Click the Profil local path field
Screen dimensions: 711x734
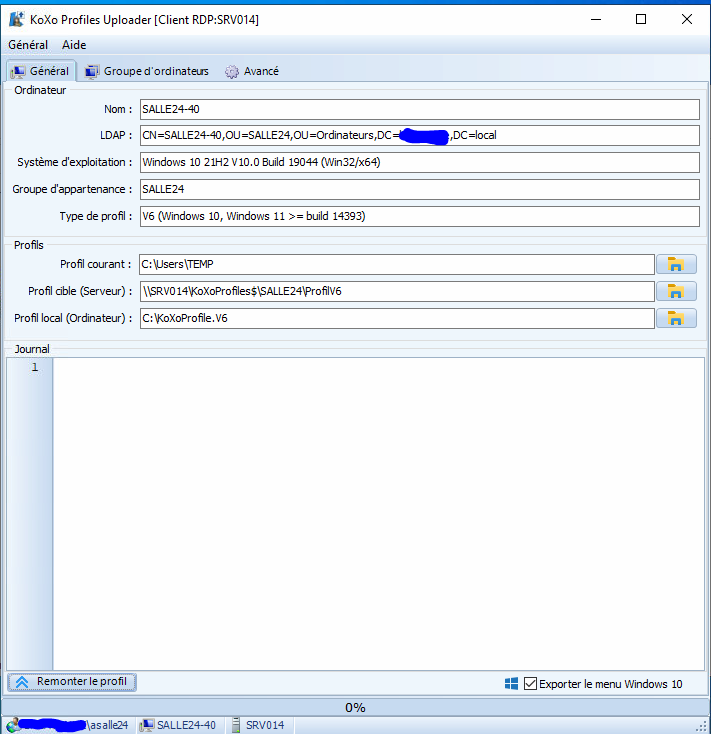[x=397, y=318]
